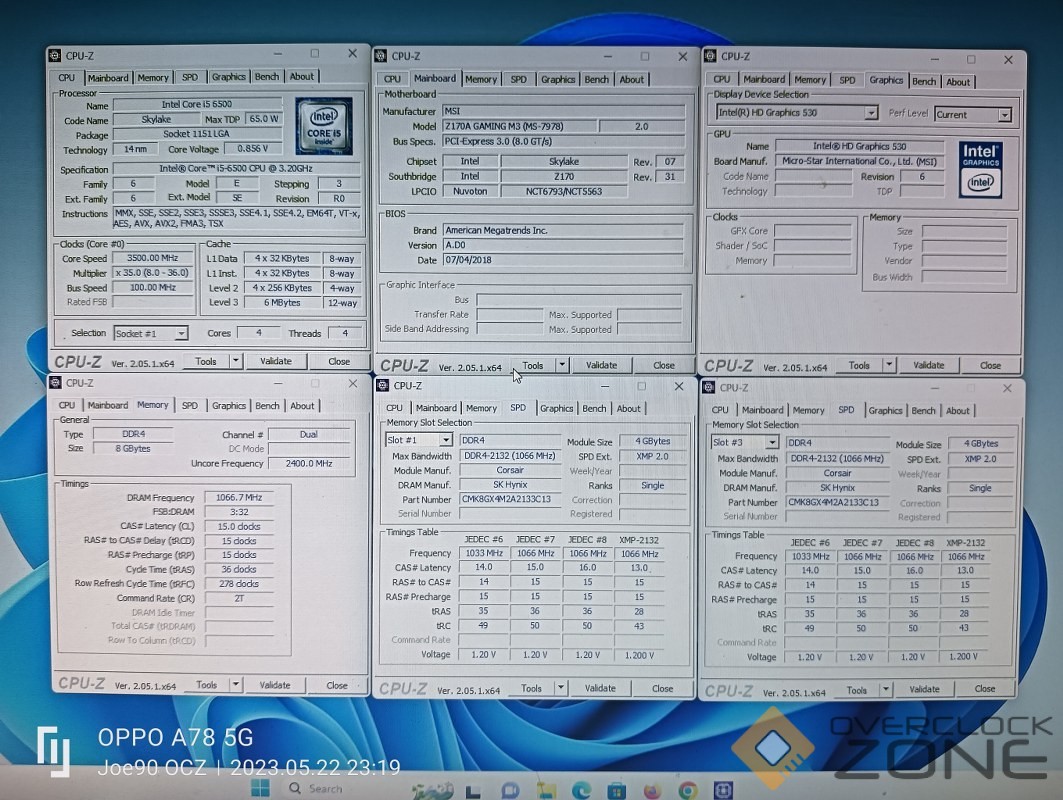
Task: Click the Core Speed 3500.00 MHz field
Action: 153,258
